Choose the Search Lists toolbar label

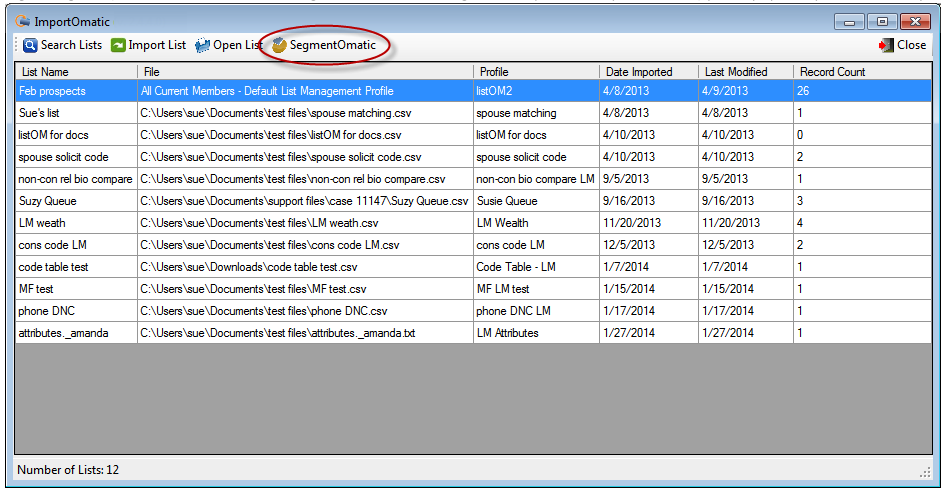pos(71,45)
